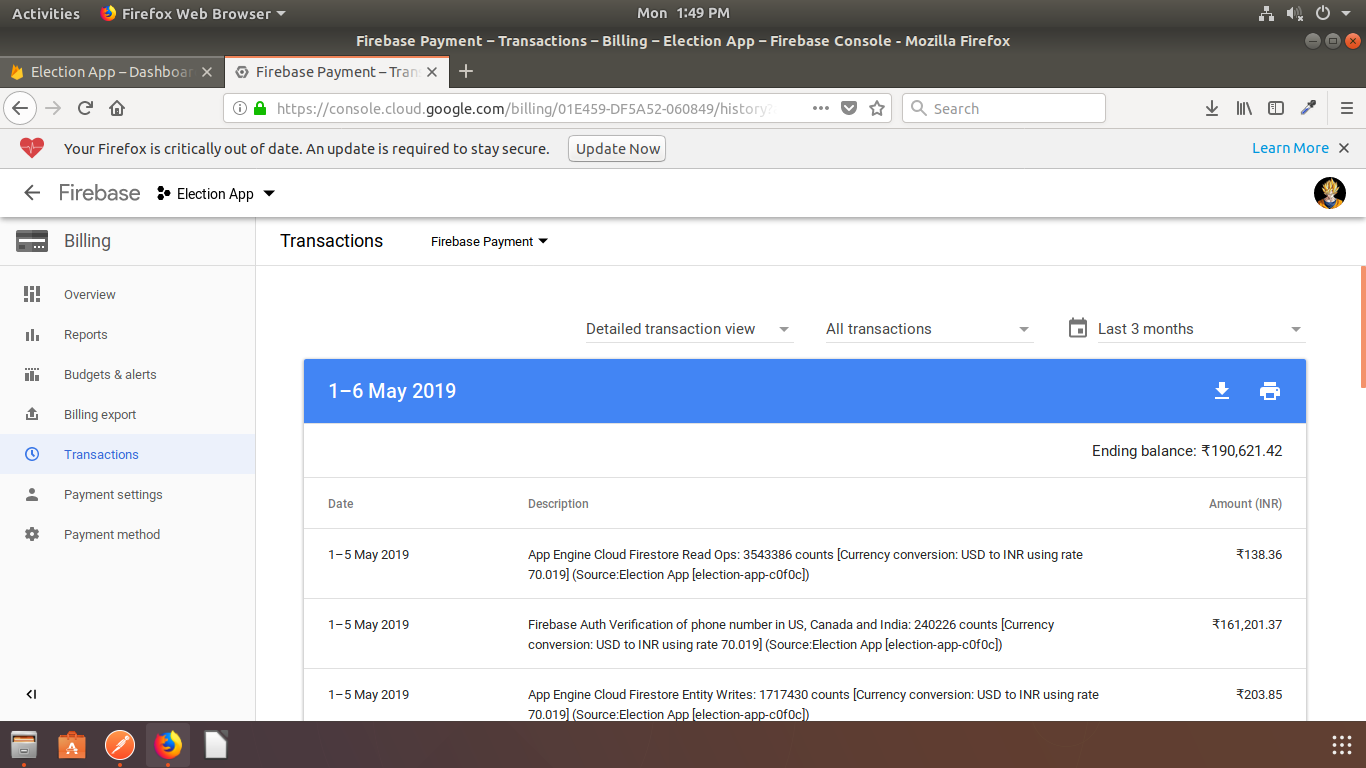Open the Firefox hamburger menu
The height and width of the screenshot is (768, 1366).
(1346, 108)
